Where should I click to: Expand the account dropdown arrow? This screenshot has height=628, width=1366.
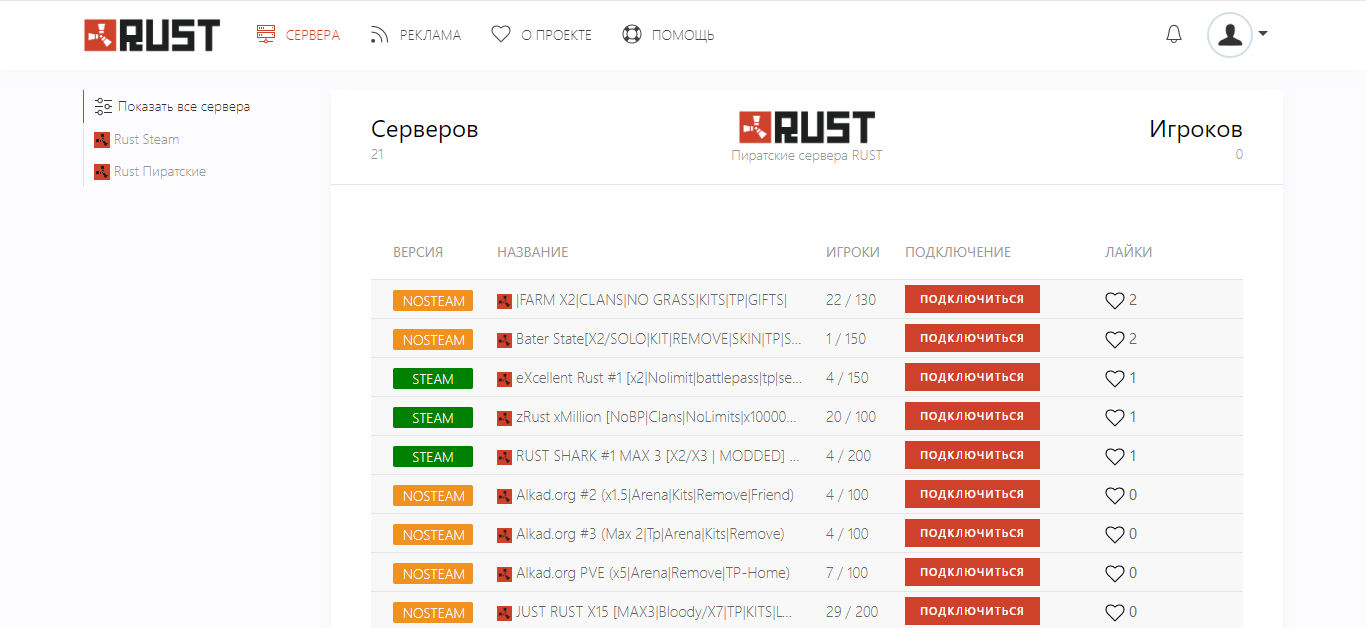1263,33
